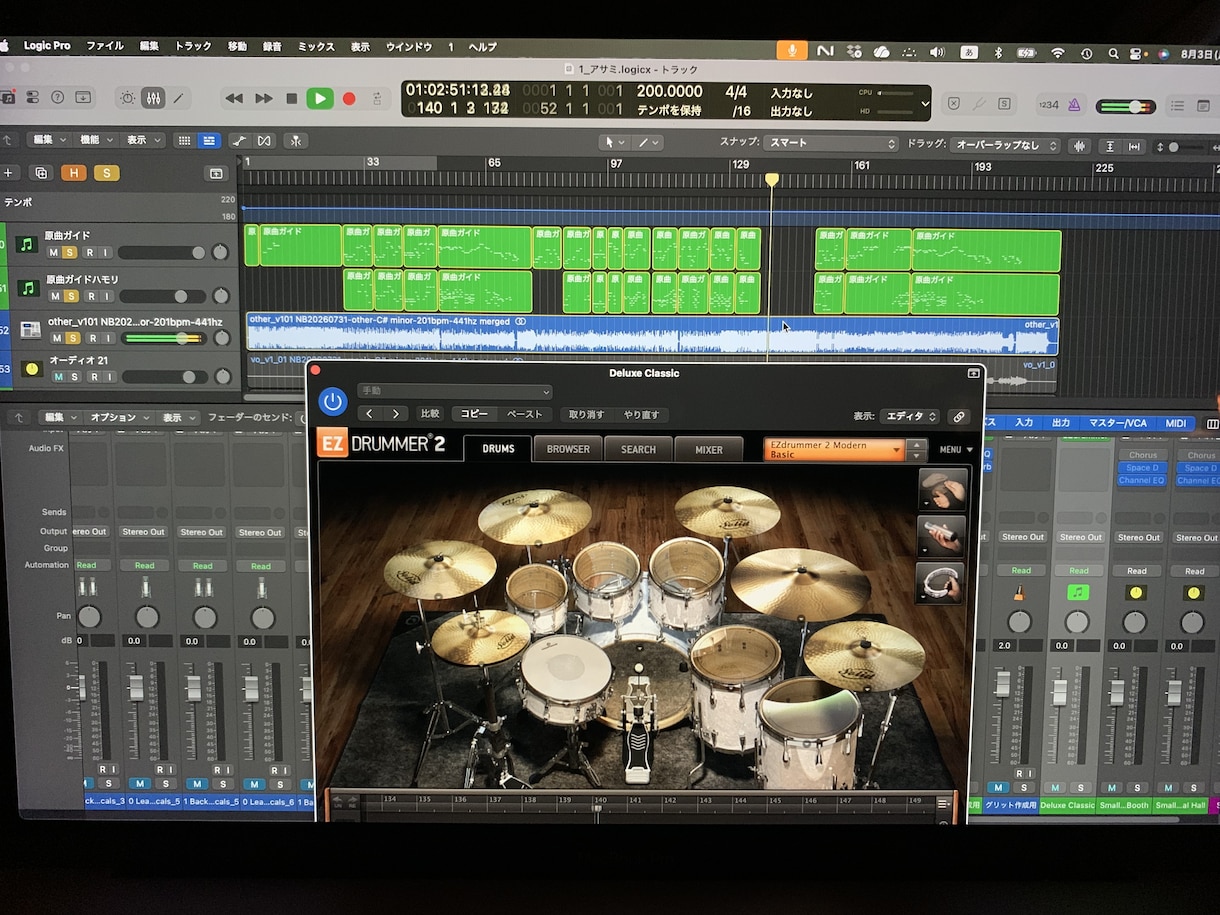
Task: Click the red Record button
Action: tap(349, 98)
